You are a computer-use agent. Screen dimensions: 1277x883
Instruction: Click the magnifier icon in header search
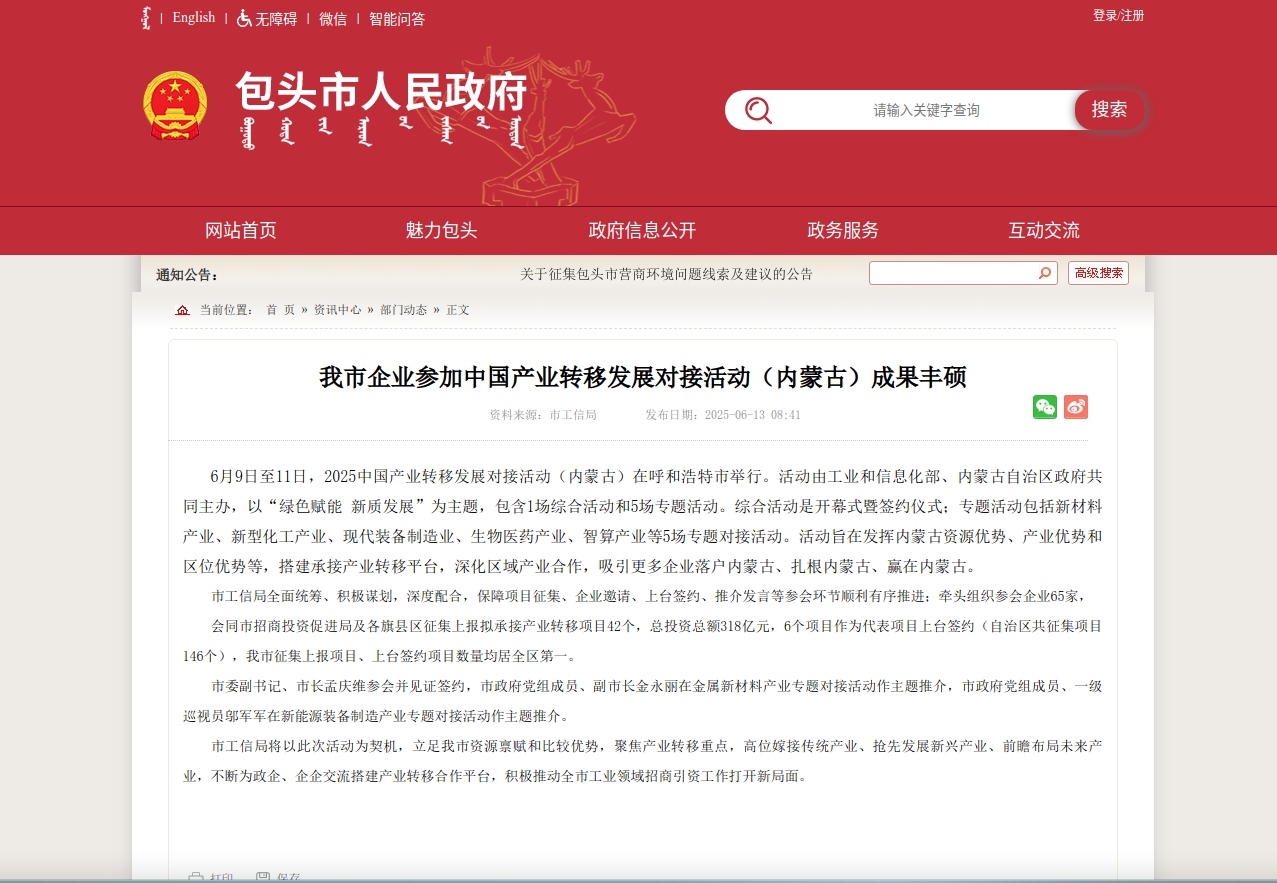click(x=758, y=110)
